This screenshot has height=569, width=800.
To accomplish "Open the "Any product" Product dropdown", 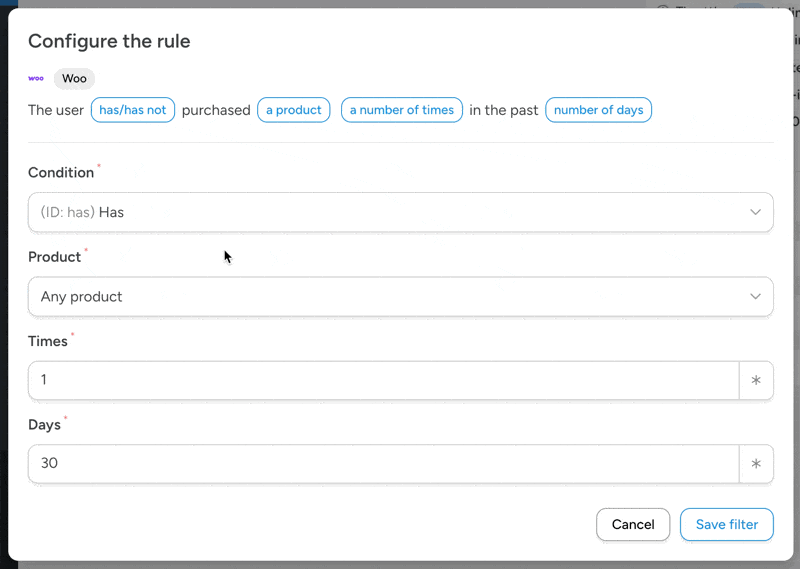I will (x=390, y=296).
